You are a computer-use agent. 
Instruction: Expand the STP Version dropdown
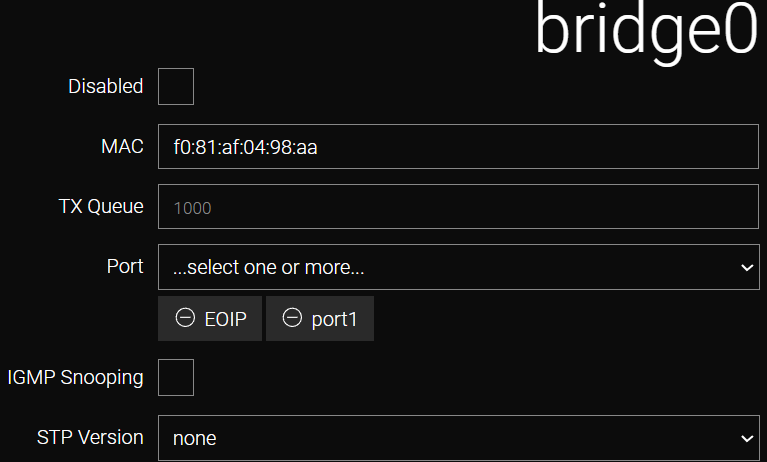[x=458, y=438]
